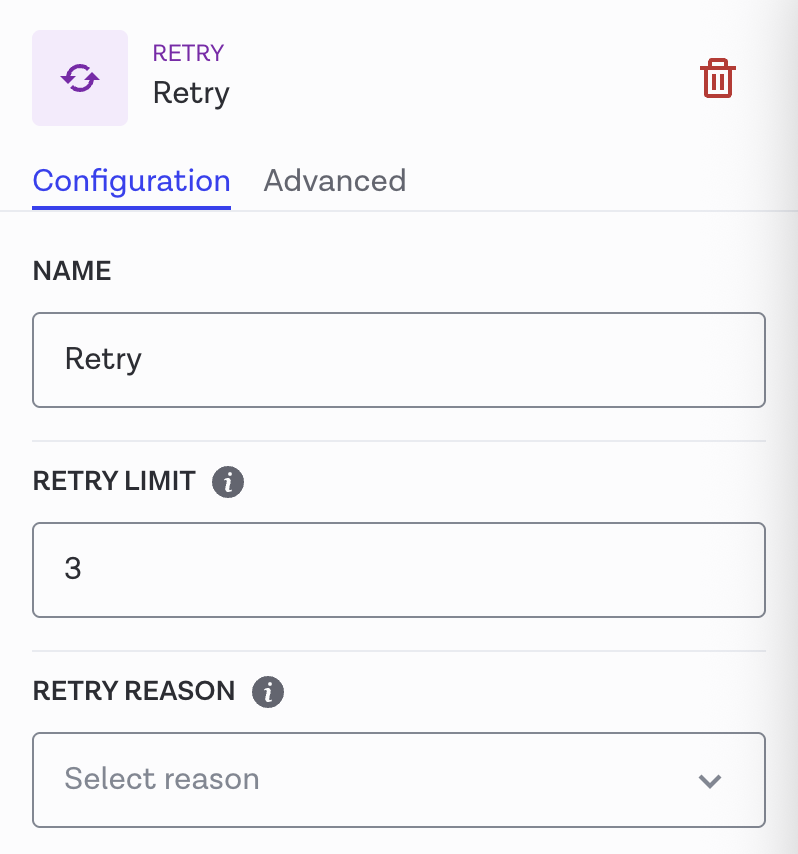The width and height of the screenshot is (798, 854).
Task: Click the blue underline beneath Configuration tab
Action: (x=132, y=207)
